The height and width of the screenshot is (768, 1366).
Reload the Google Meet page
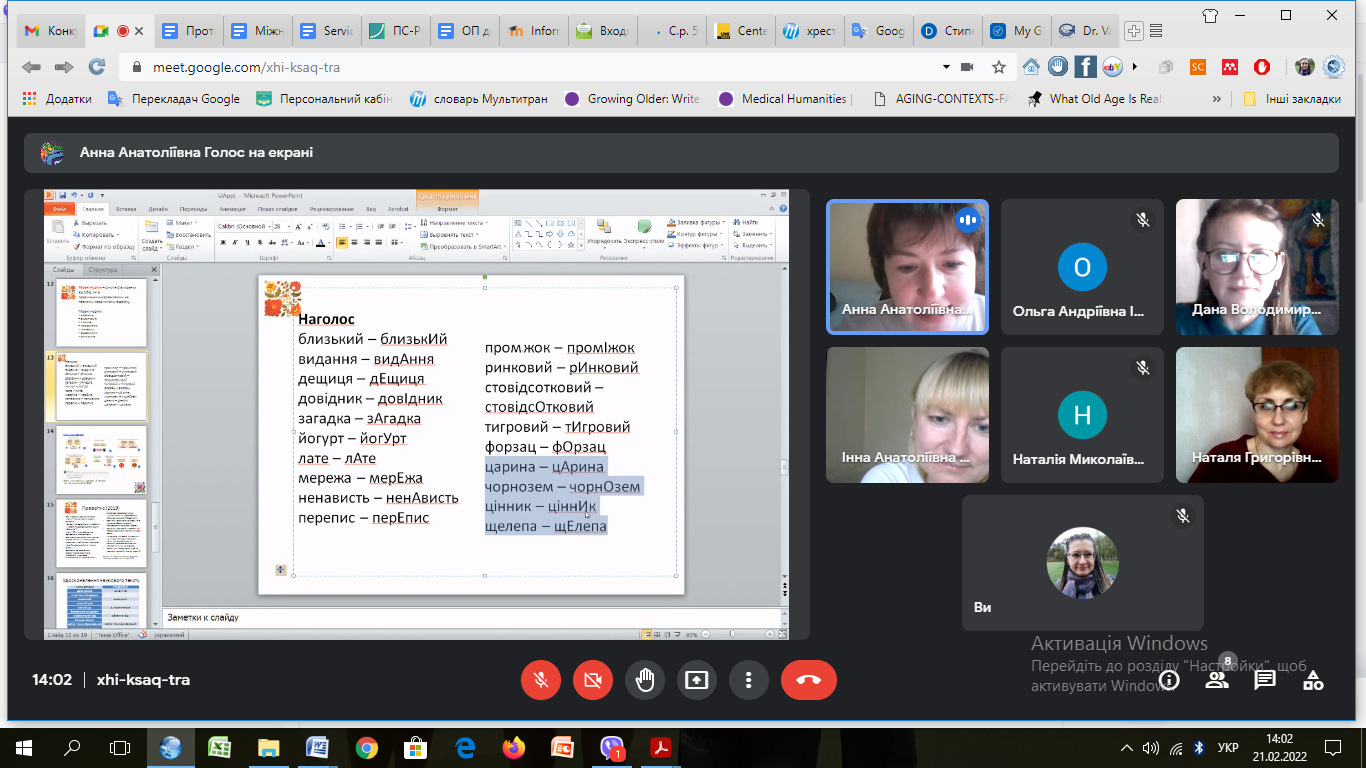coord(97,67)
